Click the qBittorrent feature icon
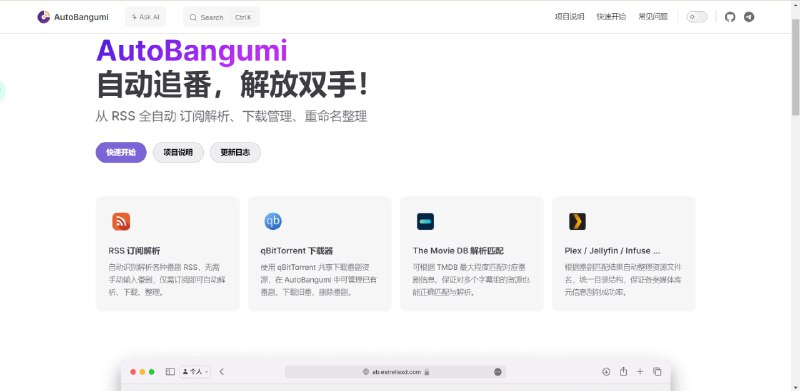 [273, 222]
